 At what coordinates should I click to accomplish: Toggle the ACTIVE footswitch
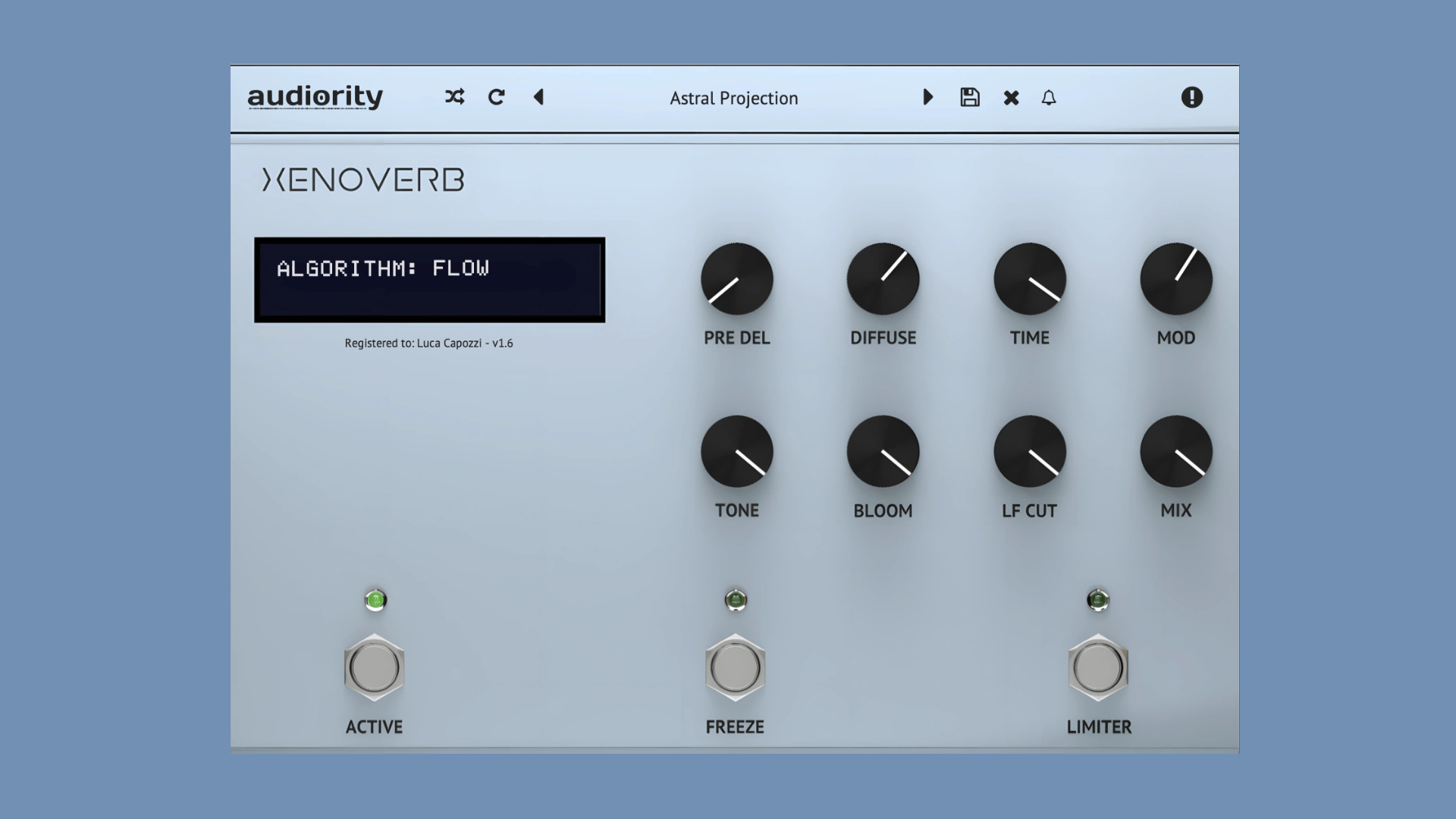[374, 668]
